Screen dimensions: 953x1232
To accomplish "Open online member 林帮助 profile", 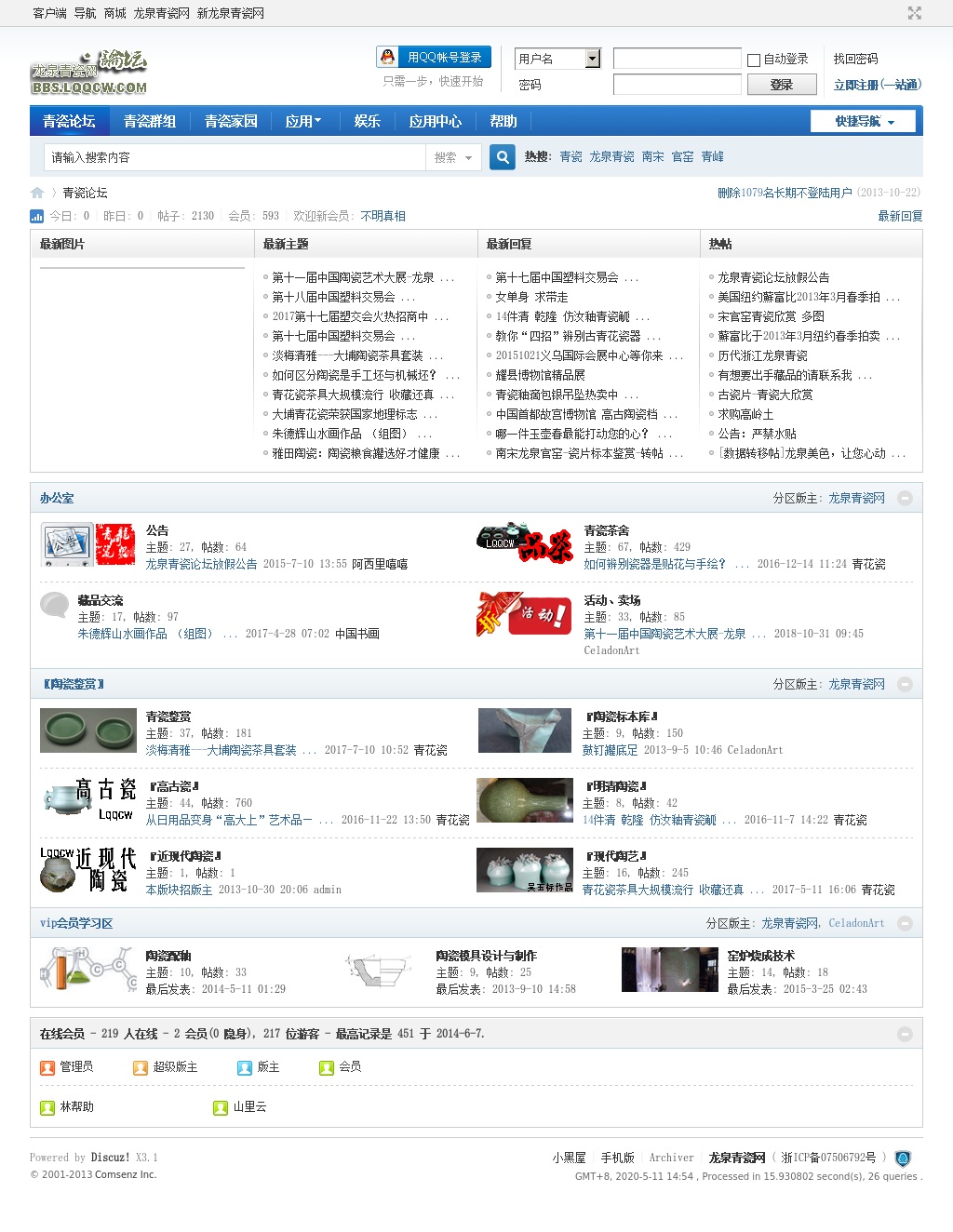I will [76, 1107].
